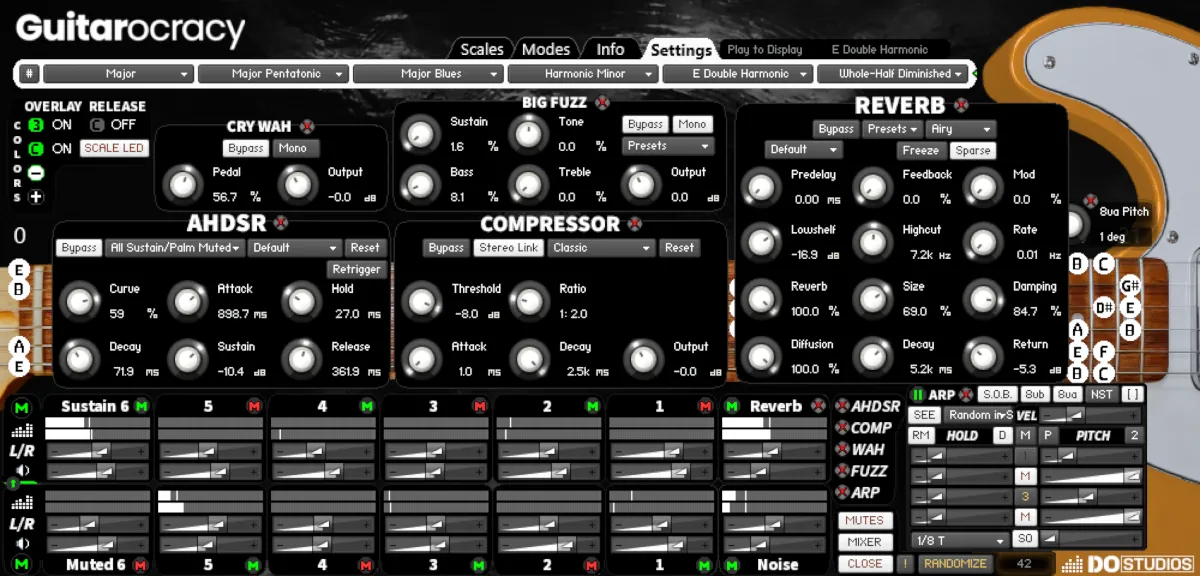Viewport: 1200px width, 576px height.
Task: Pause the ARP with green icon
Action: [917, 395]
